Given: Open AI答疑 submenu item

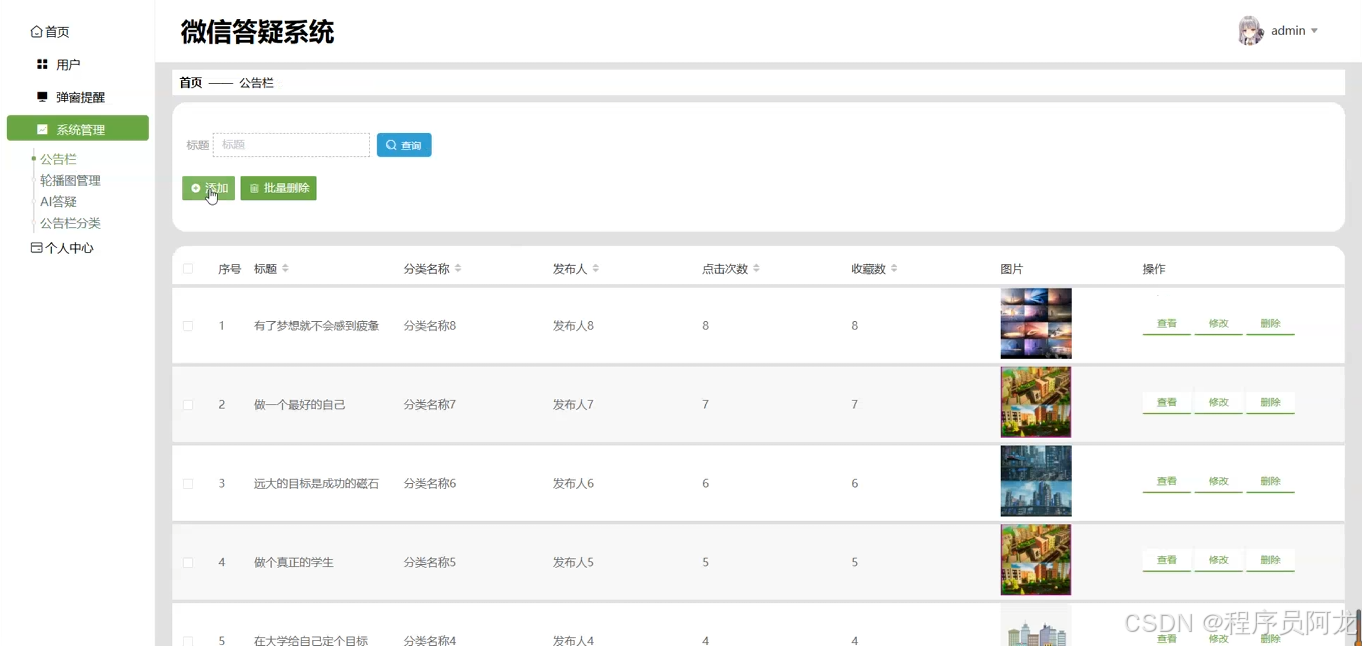Looking at the screenshot, I should [58, 201].
